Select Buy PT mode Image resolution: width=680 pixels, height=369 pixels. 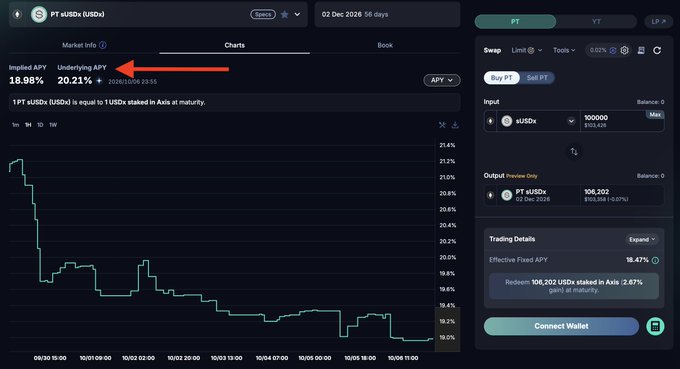501,78
